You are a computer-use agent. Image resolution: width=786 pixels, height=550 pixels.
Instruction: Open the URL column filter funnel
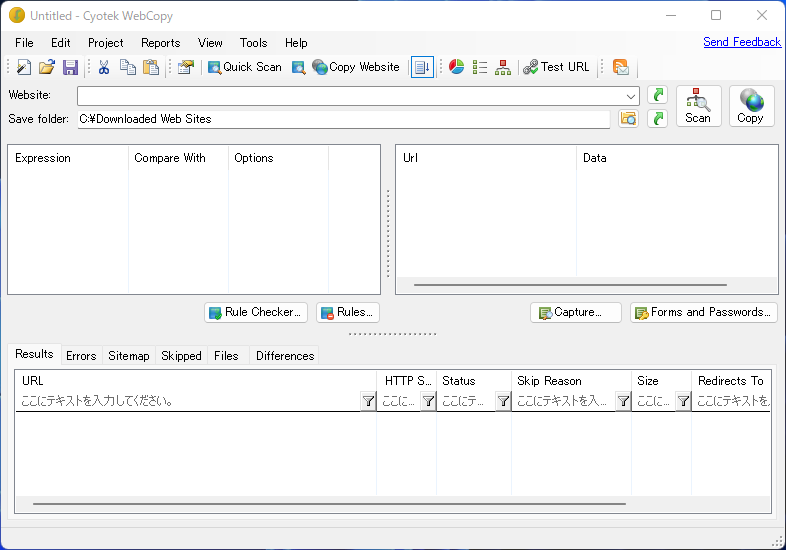368,401
